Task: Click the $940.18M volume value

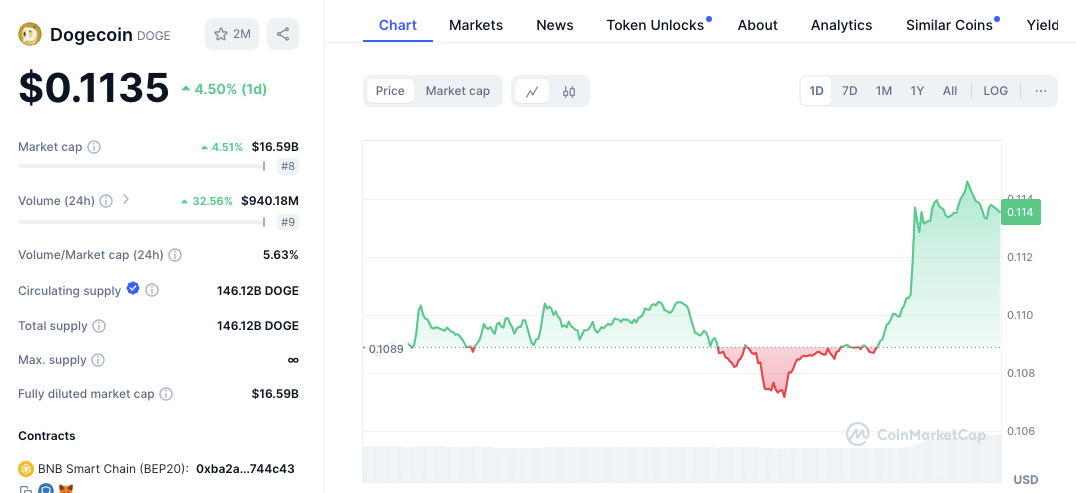Action: click(x=270, y=200)
